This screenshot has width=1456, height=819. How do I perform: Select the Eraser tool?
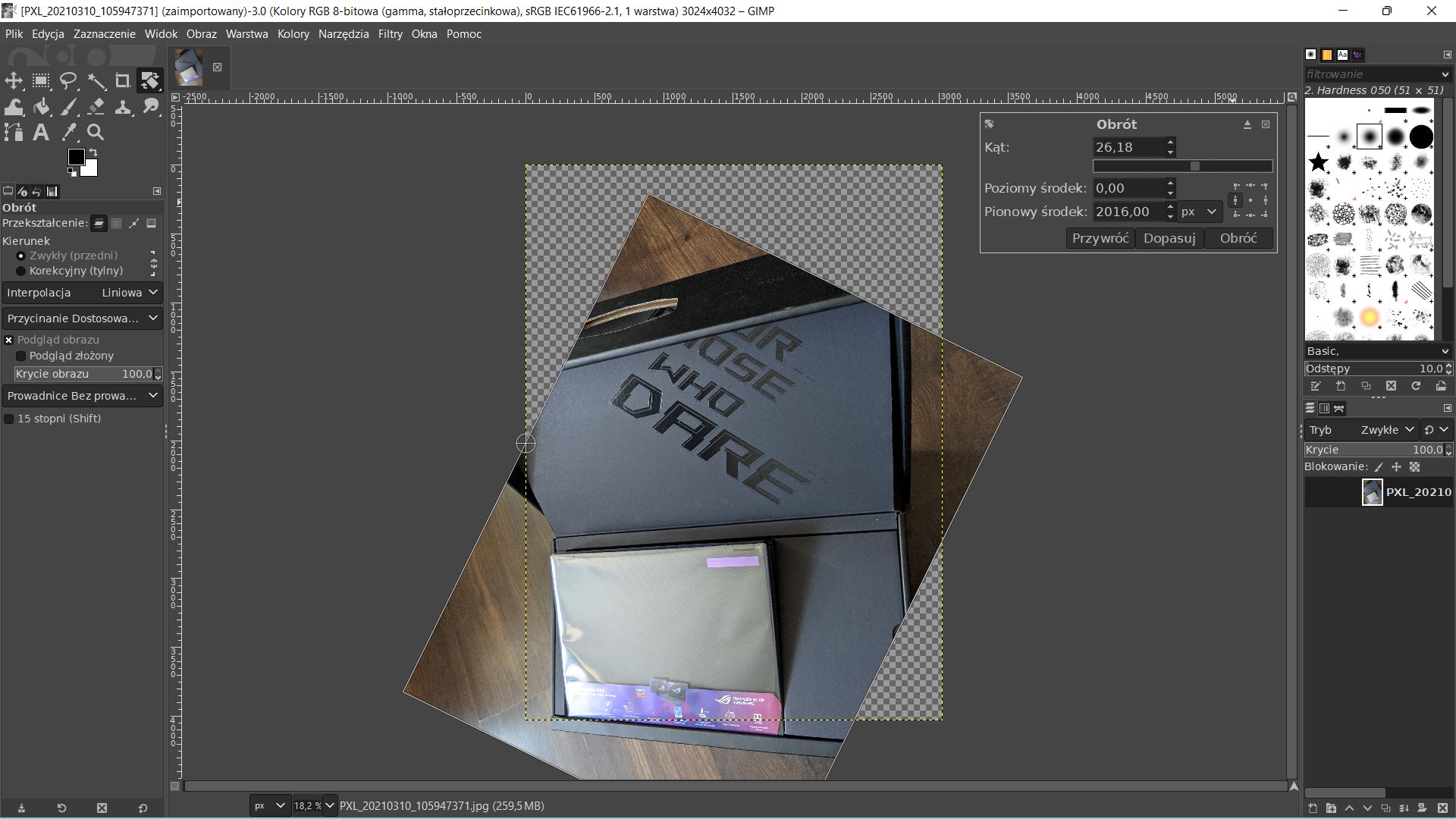96,107
